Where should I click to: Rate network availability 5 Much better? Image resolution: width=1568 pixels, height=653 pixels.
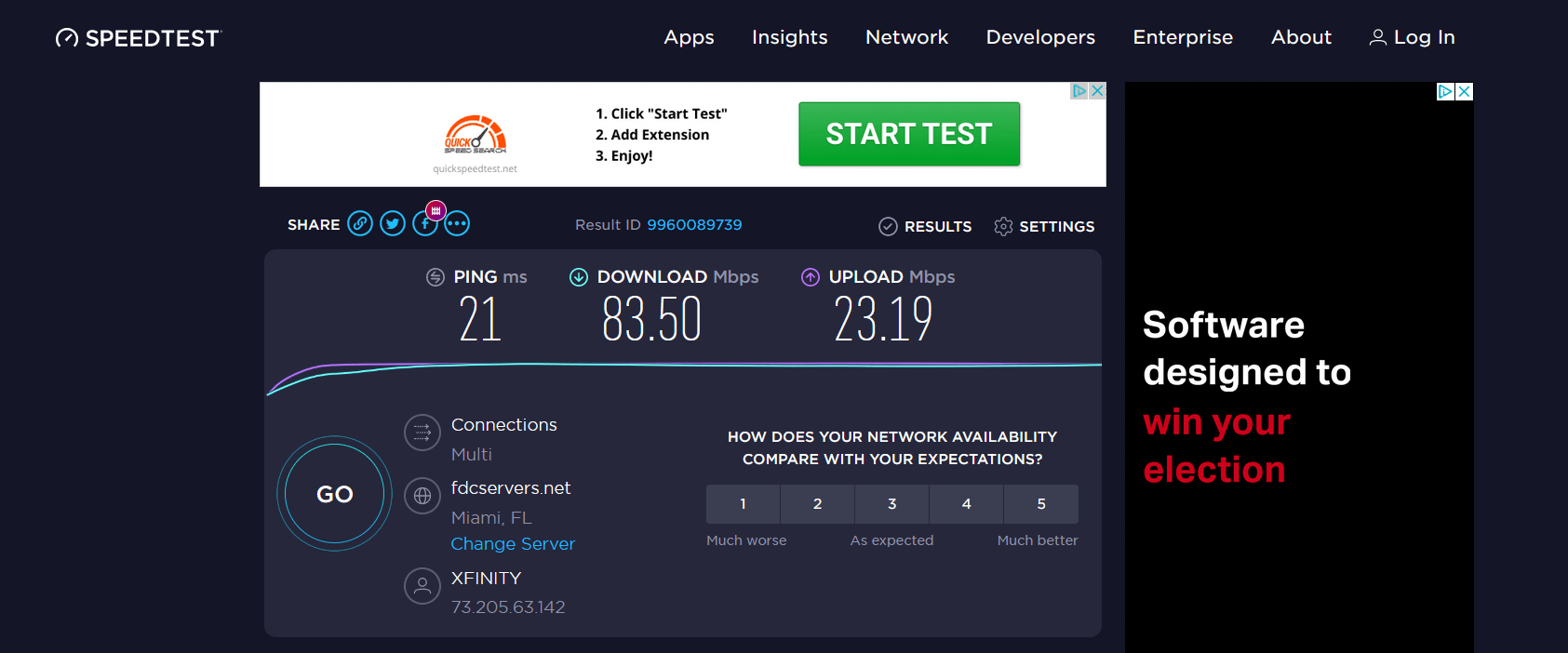tap(1041, 504)
